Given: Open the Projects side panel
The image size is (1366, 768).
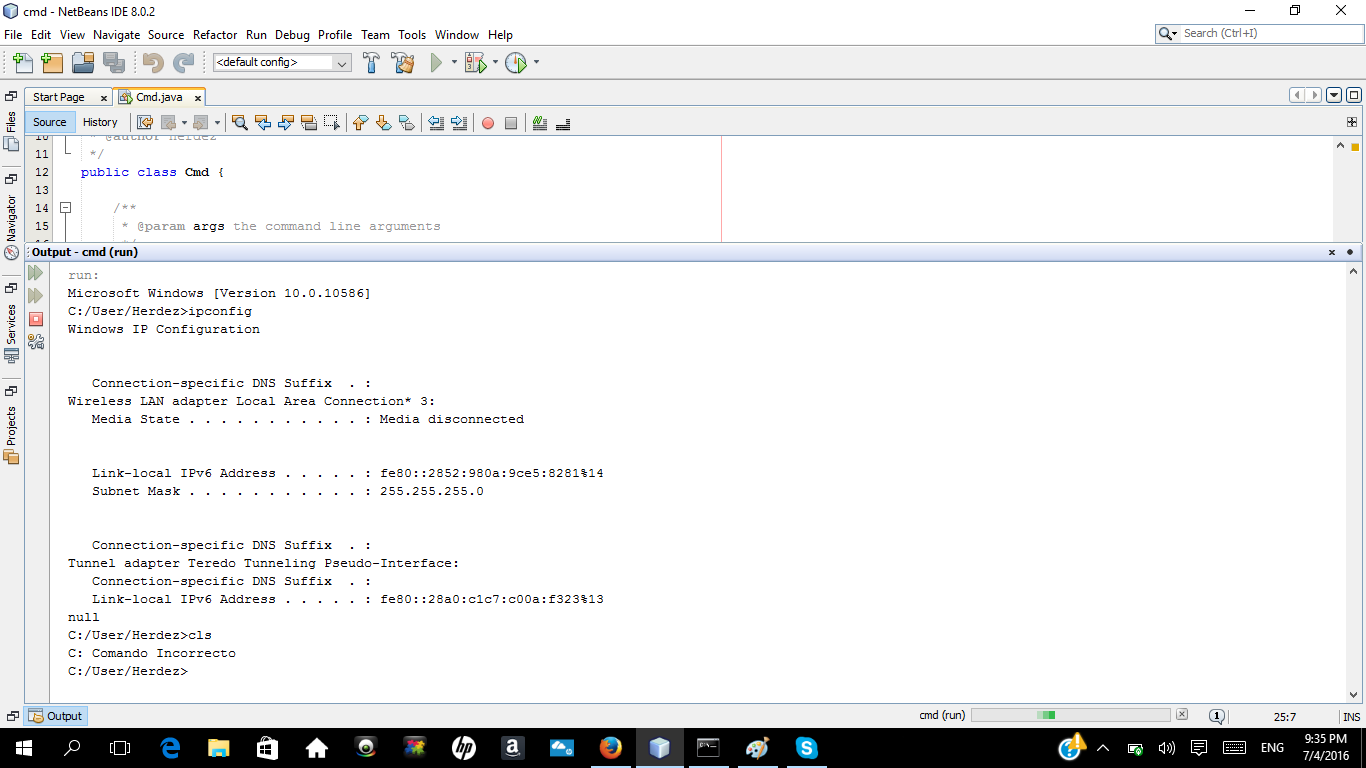Looking at the screenshot, I should 11,435.
